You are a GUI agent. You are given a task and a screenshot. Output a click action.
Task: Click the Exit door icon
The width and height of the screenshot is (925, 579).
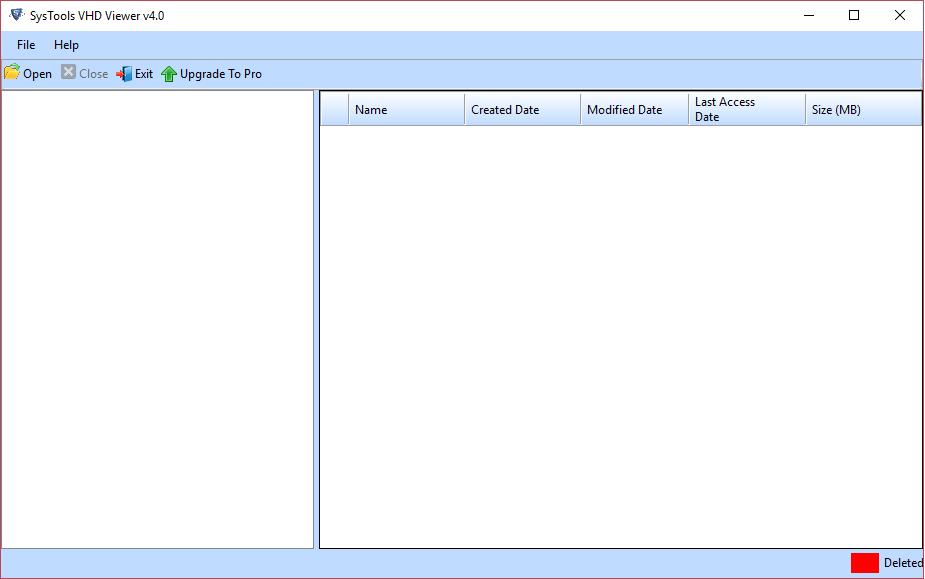[x=124, y=74]
